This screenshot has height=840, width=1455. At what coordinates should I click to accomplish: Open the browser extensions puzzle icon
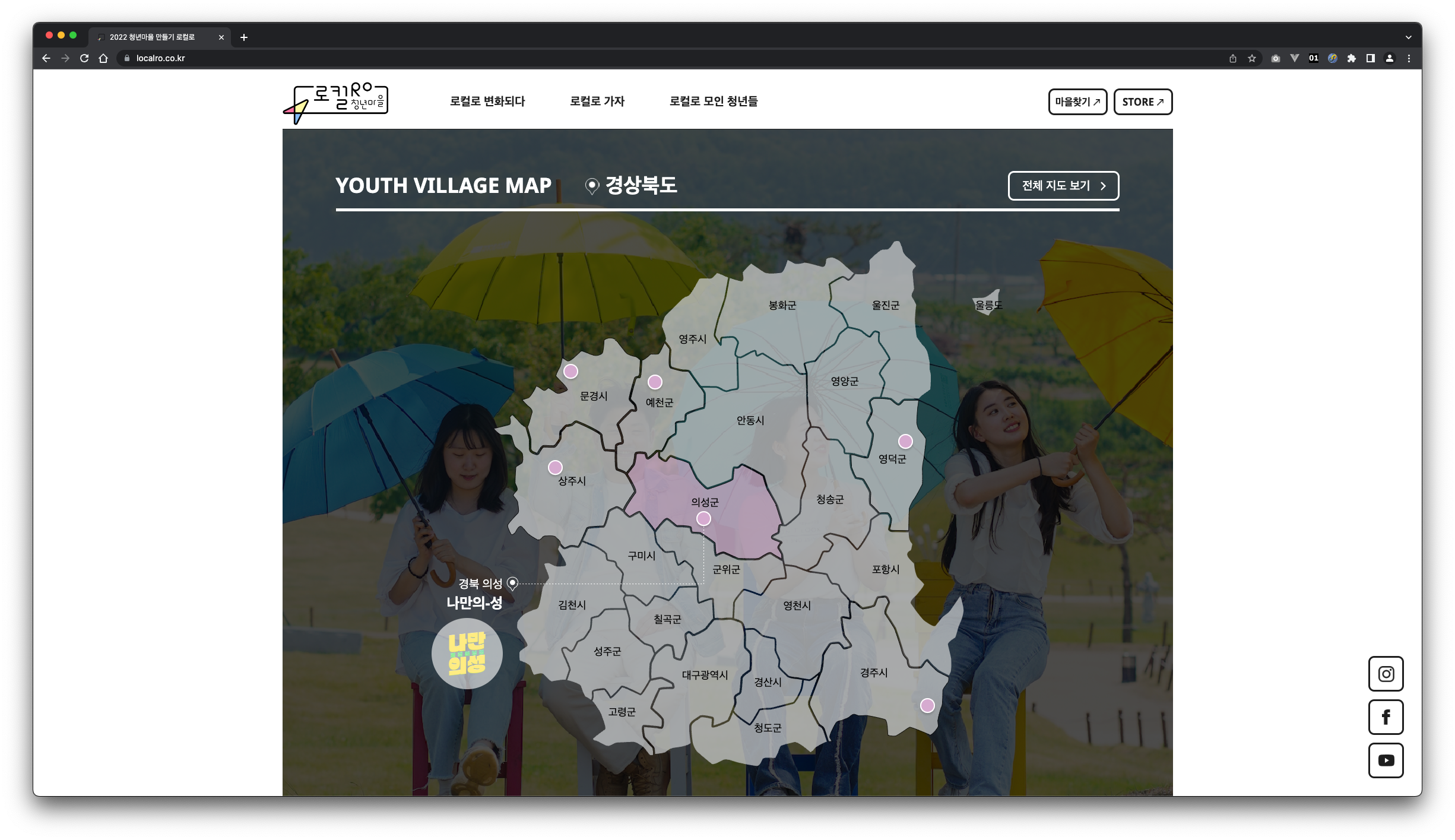(x=1352, y=58)
